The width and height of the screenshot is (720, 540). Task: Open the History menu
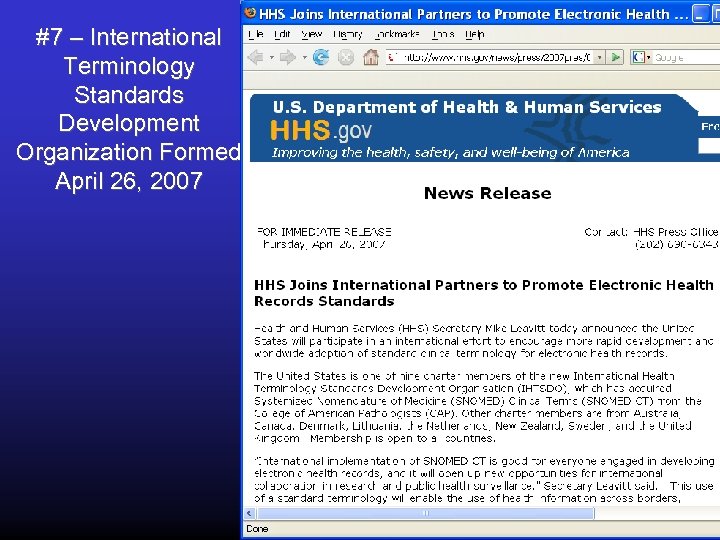348,34
